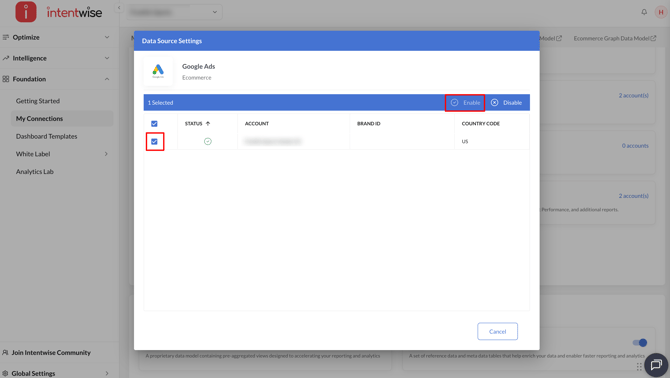The width and height of the screenshot is (670, 378).
Task: Click the Optimize sidebar icon
Action: (x=6, y=37)
